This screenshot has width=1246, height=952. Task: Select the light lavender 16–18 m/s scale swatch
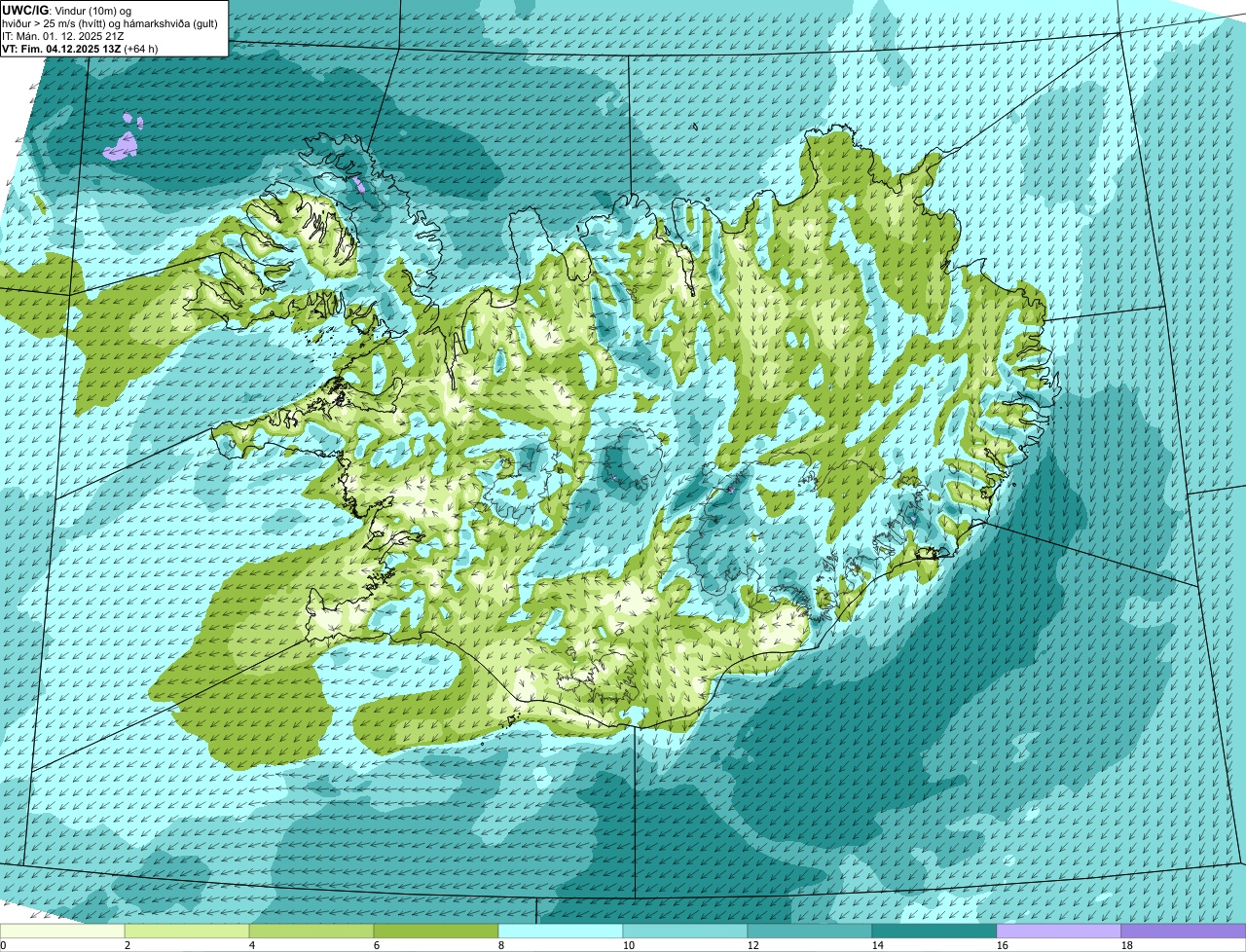(1059, 932)
